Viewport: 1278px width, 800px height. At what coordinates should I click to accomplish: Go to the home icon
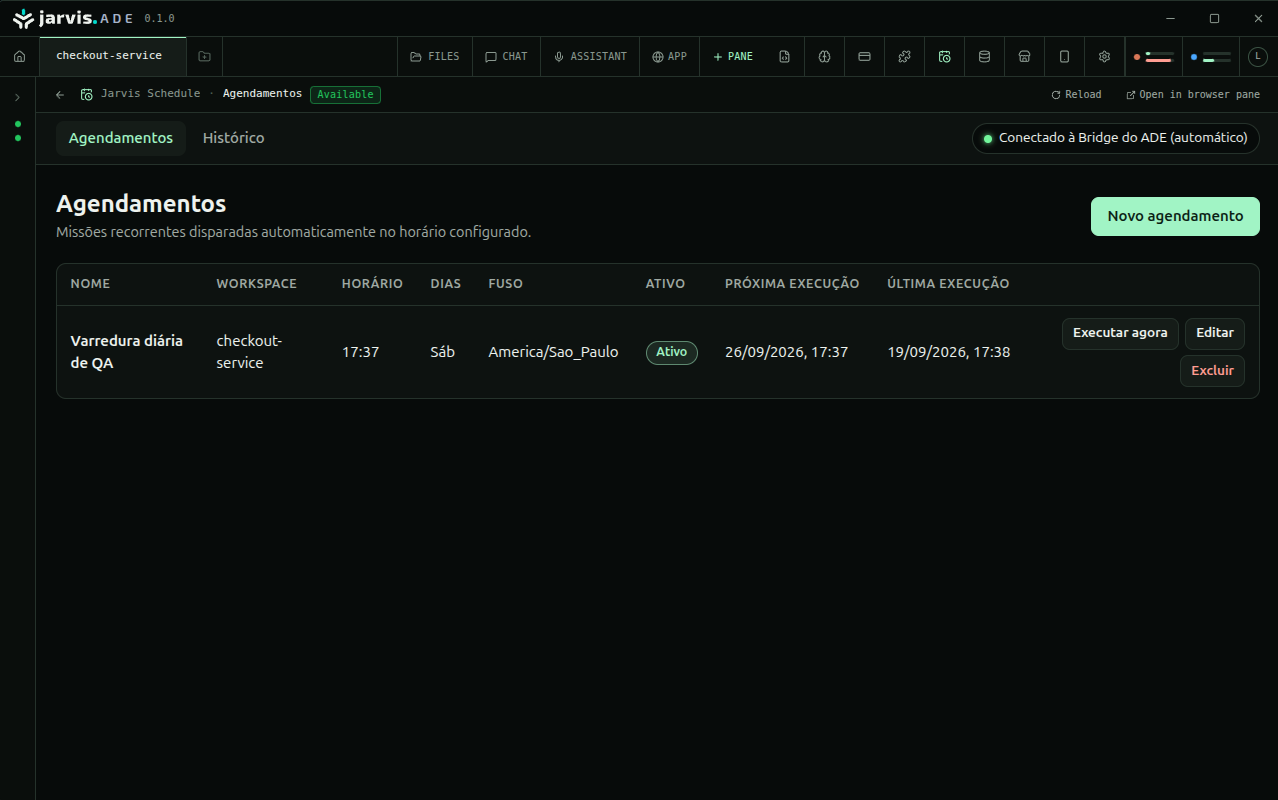pyautogui.click(x=19, y=57)
